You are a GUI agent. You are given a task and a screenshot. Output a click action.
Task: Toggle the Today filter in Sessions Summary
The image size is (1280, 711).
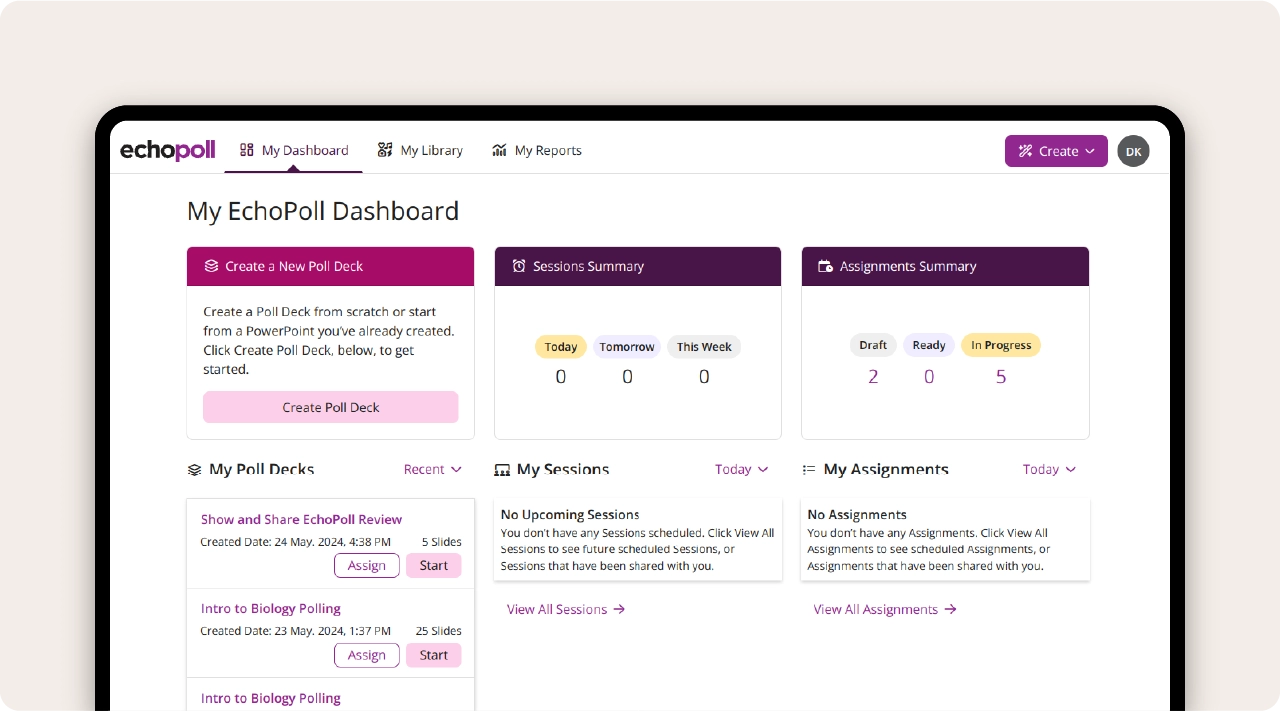click(x=560, y=346)
